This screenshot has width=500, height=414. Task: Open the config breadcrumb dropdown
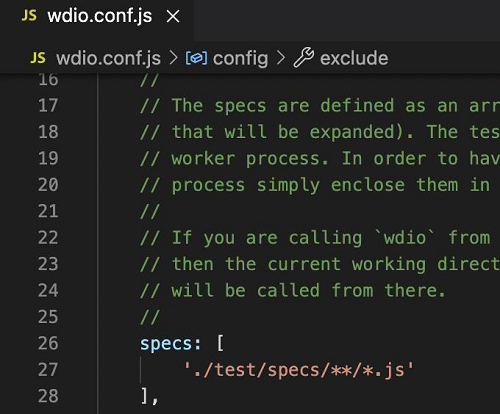[240, 58]
